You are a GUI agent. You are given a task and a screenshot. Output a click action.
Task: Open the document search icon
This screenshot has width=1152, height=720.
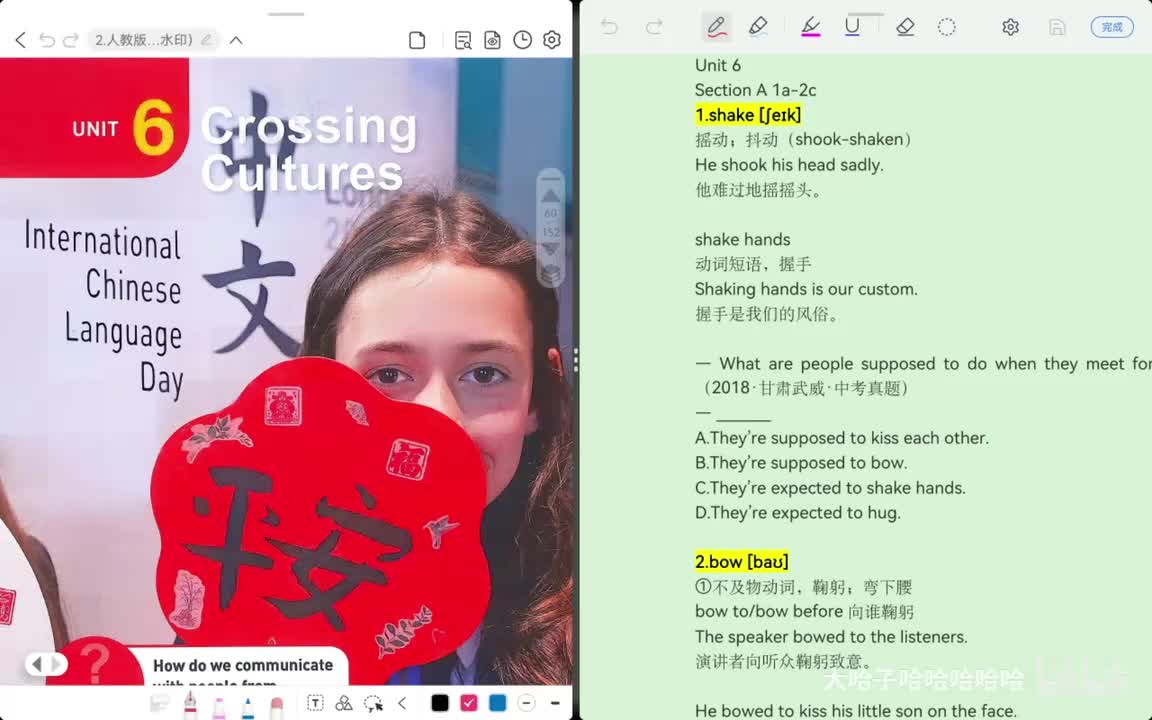(463, 40)
